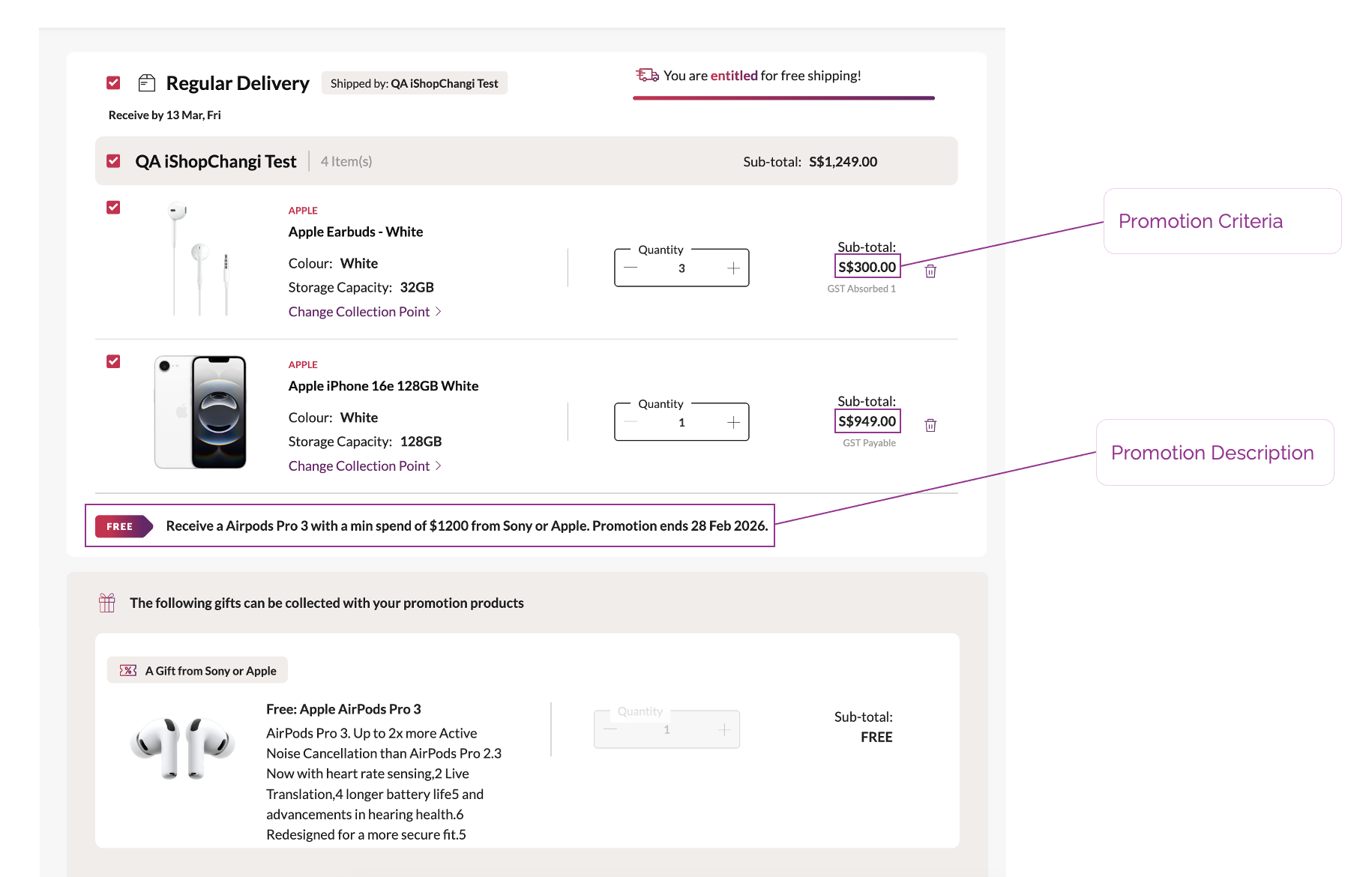
Task: Click the free shipping progress bar
Action: click(x=783, y=98)
